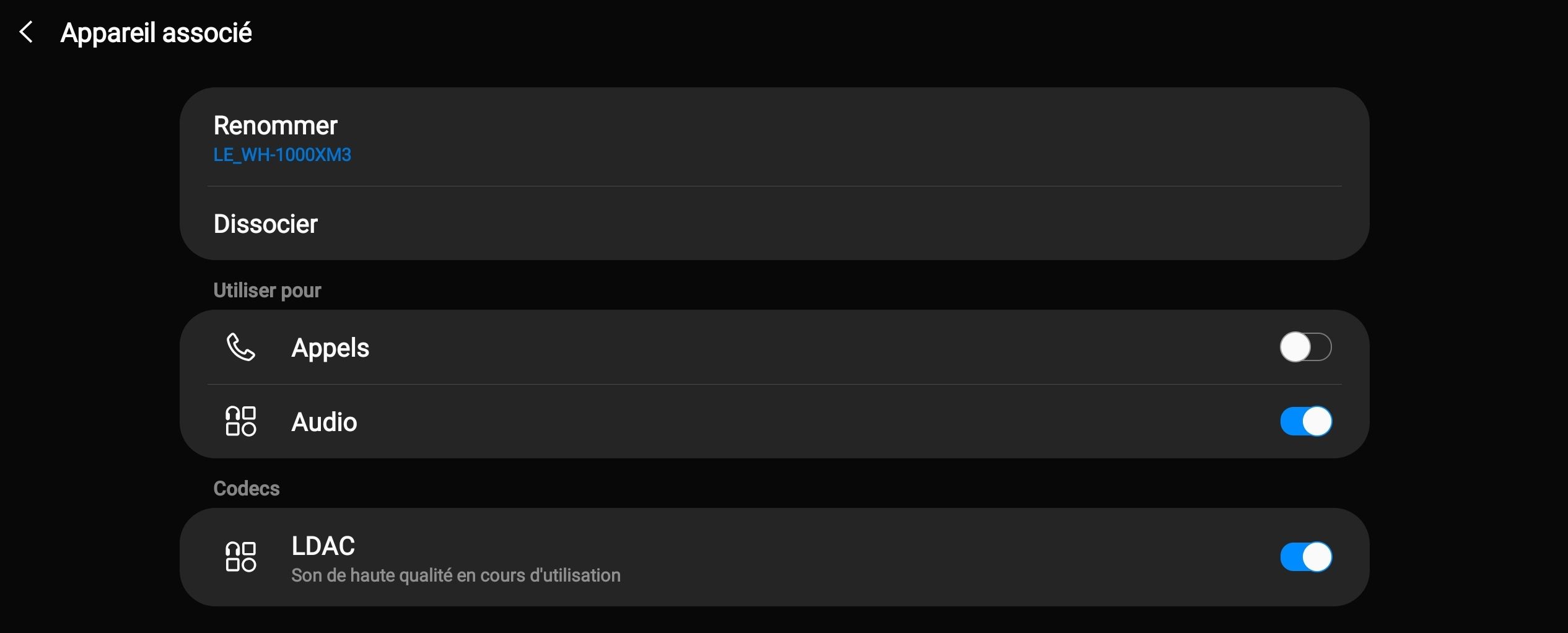Image resolution: width=1568 pixels, height=633 pixels.
Task: Click the audio devices icon beside Audio
Action: (x=240, y=421)
